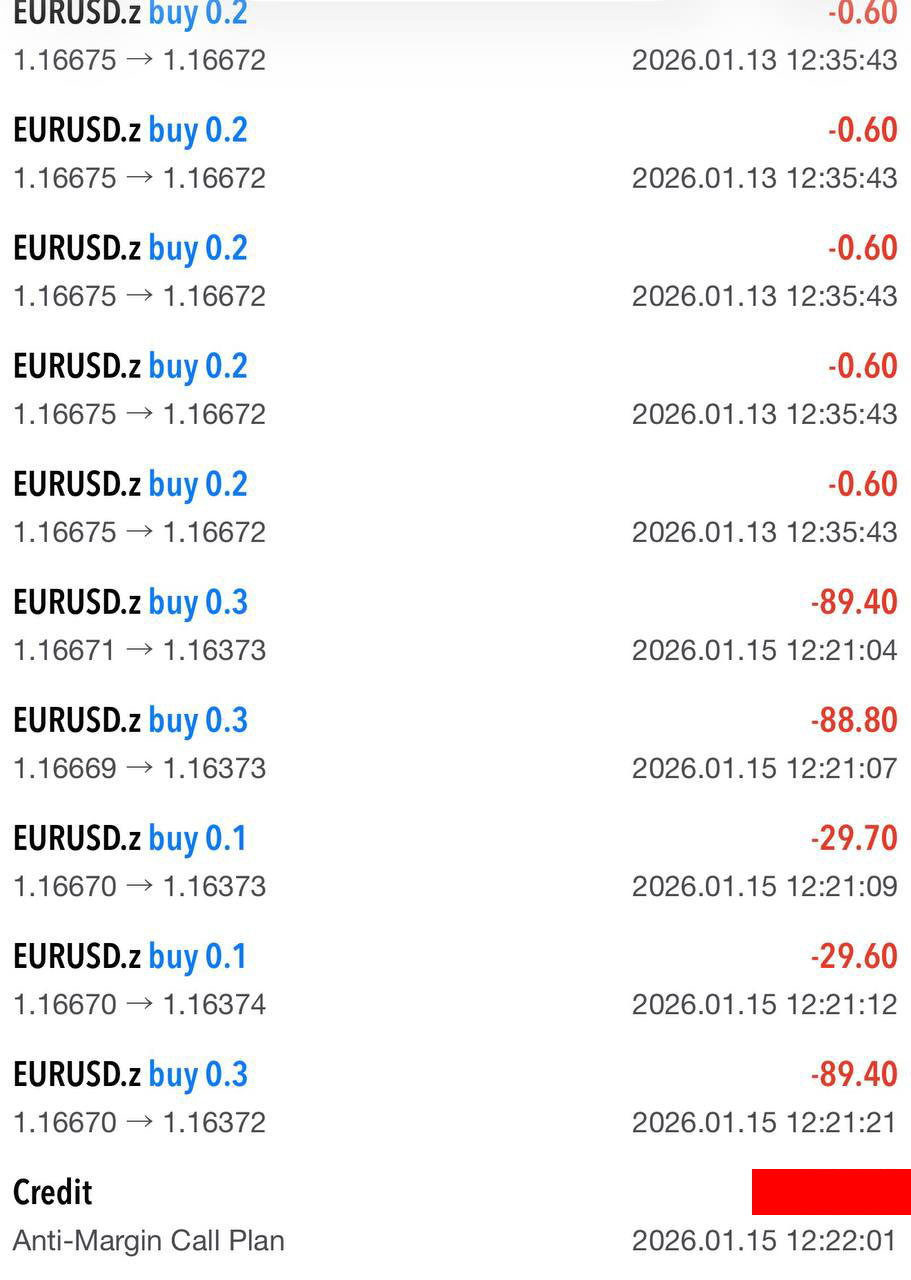This screenshot has width=911, height=1280.
Task: Open the trade closing at 1.16374
Action: pos(139,1004)
